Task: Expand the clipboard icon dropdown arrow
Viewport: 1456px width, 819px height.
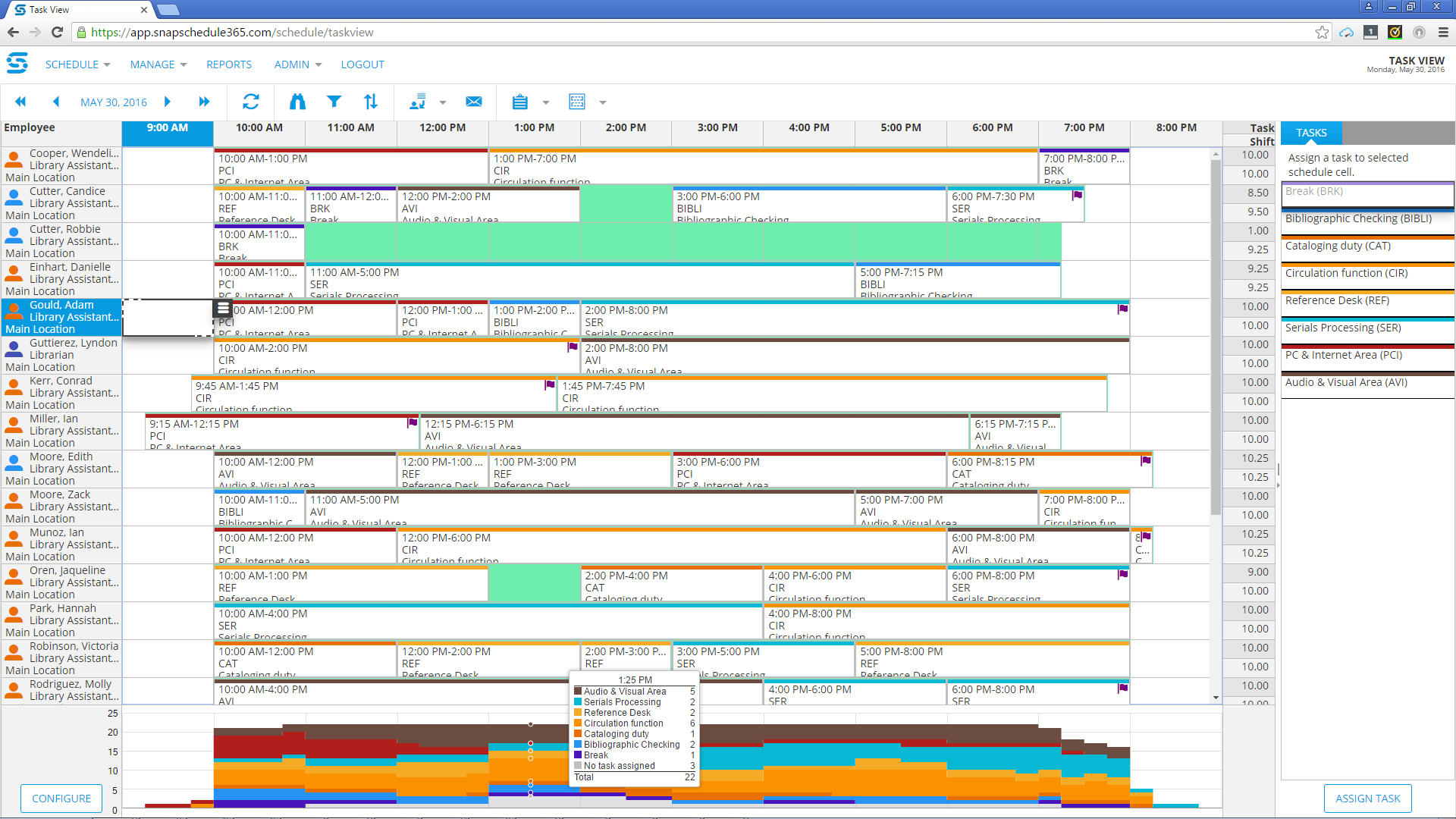Action: tap(545, 102)
